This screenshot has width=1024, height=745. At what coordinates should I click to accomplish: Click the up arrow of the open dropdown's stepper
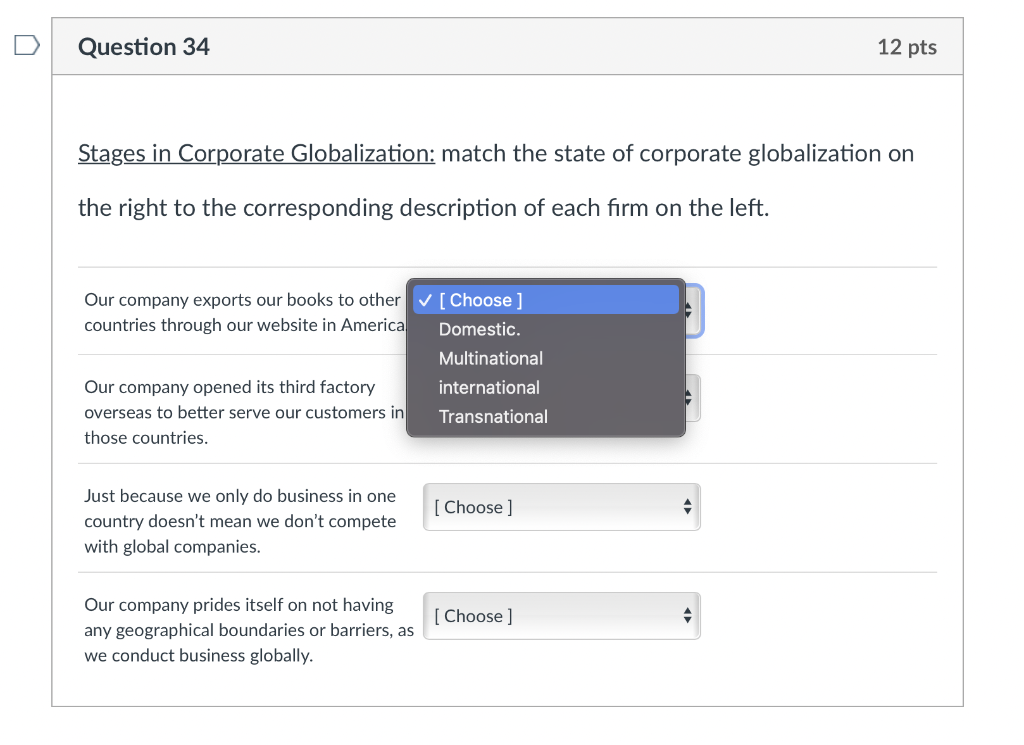(x=688, y=306)
